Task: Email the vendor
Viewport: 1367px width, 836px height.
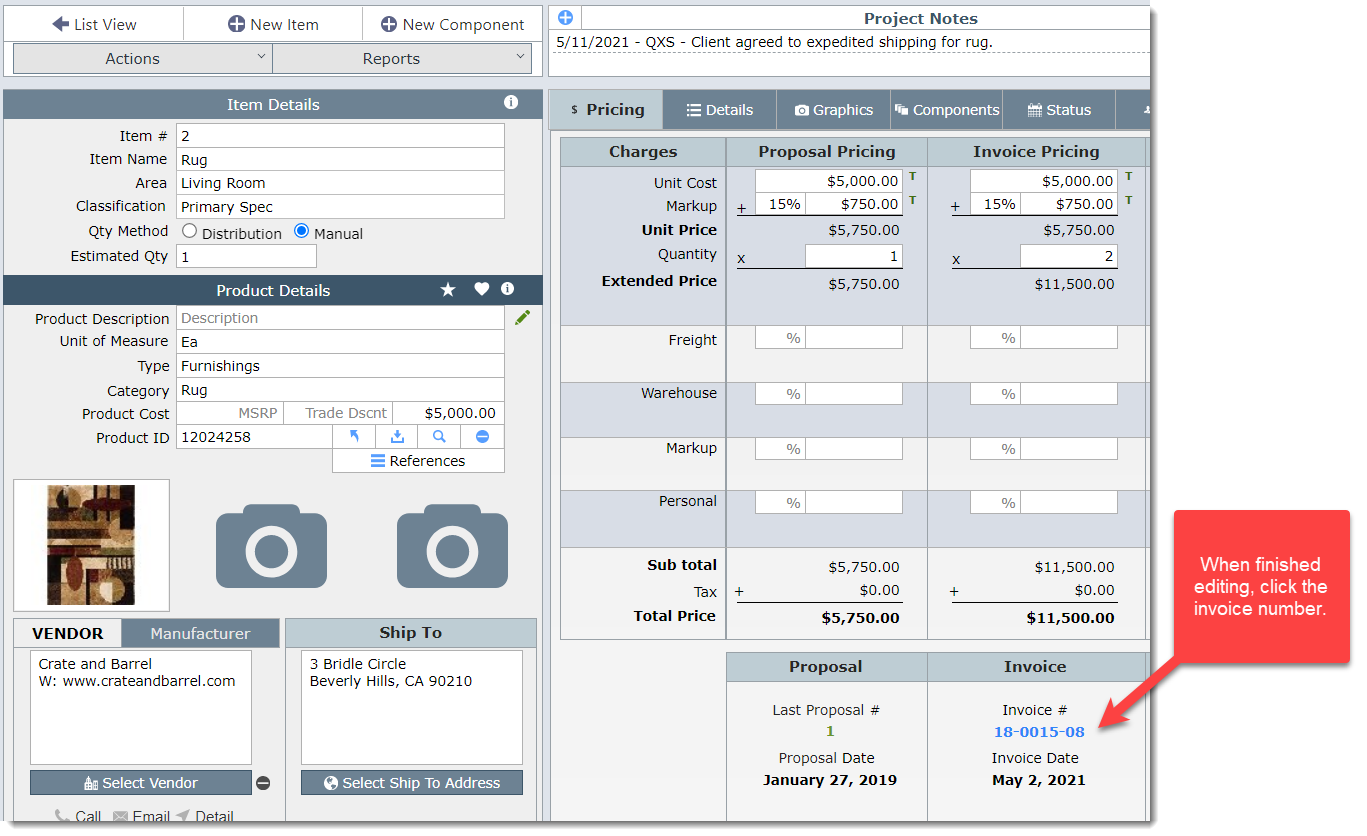Action: point(141,816)
